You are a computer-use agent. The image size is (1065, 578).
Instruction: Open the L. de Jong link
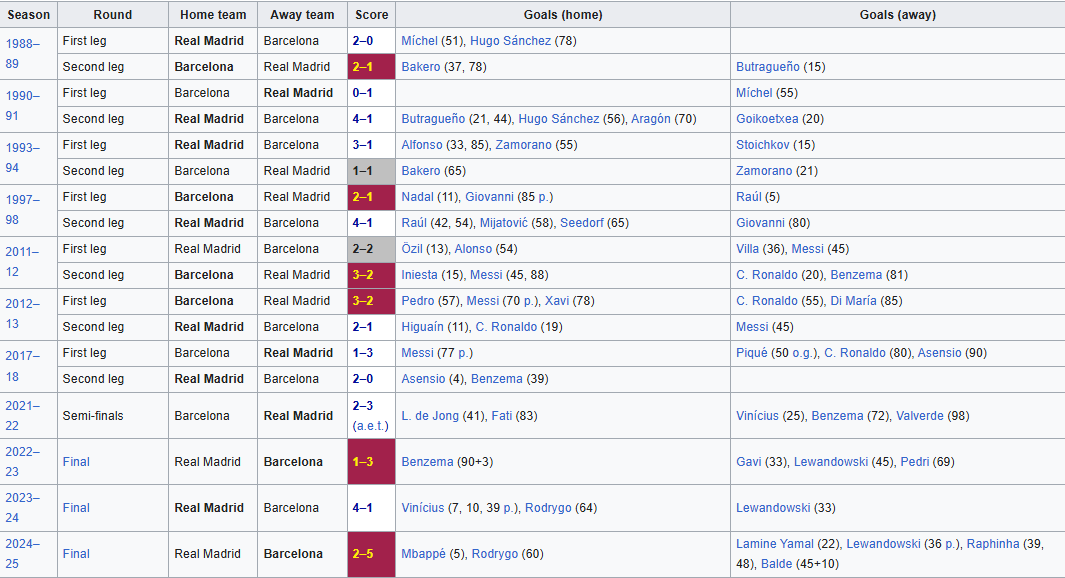pos(430,416)
